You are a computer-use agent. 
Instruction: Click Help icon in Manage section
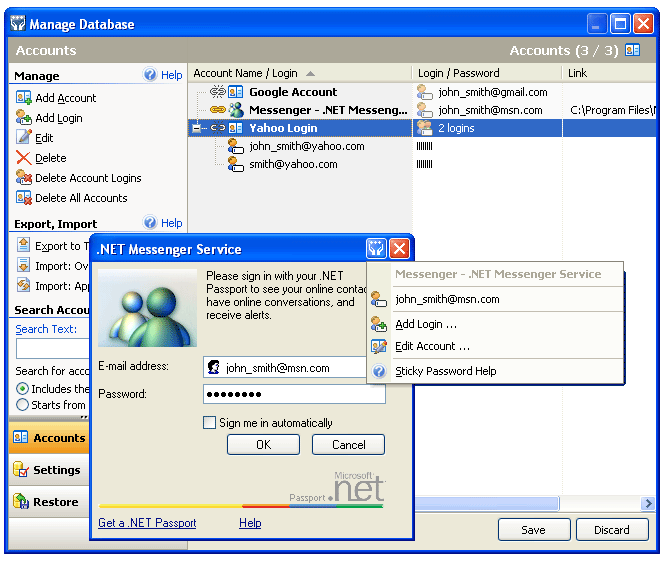click(150, 75)
